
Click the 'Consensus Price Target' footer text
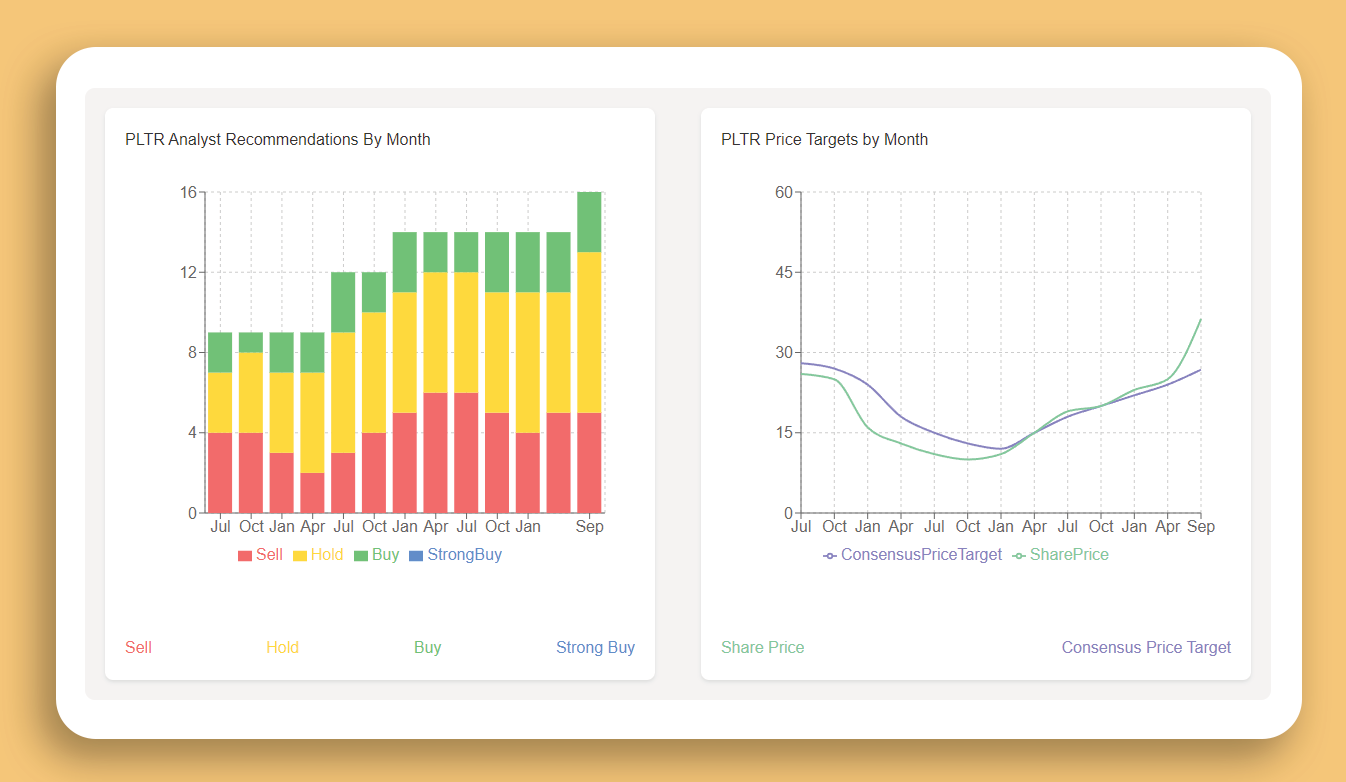coord(1146,647)
